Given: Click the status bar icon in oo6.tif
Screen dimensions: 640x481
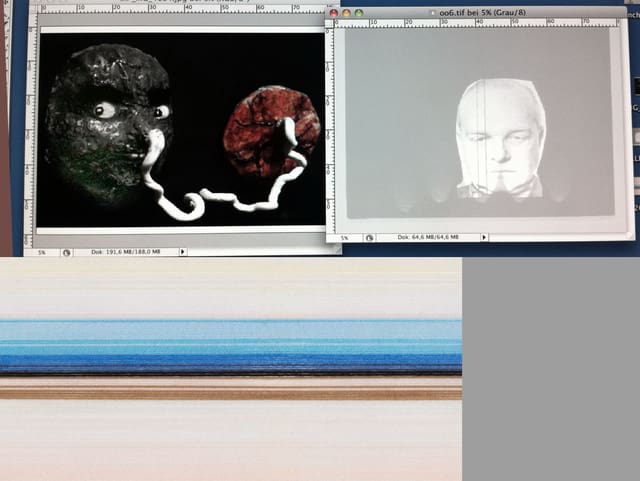Looking at the screenshot, I should click(369, 237).
